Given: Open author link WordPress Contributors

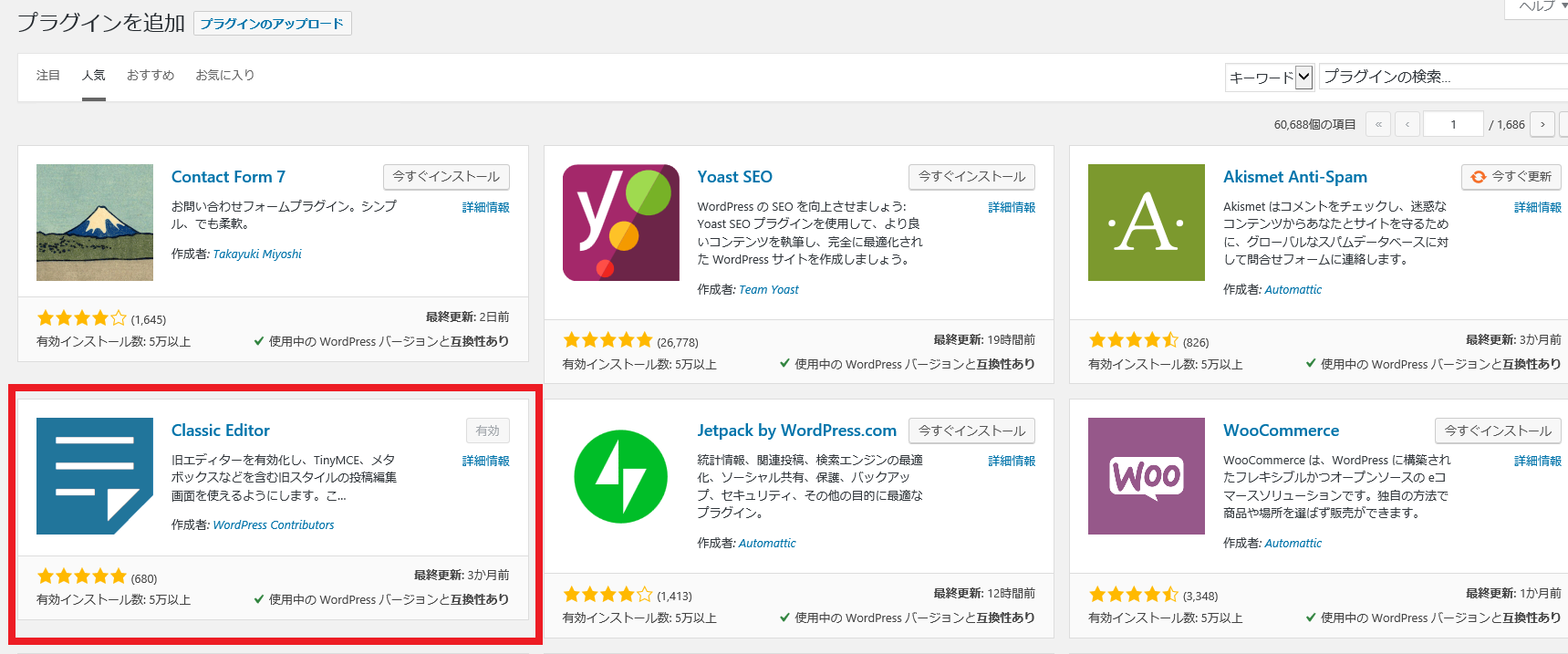Looking at the screenshot, I should point(274,525).
